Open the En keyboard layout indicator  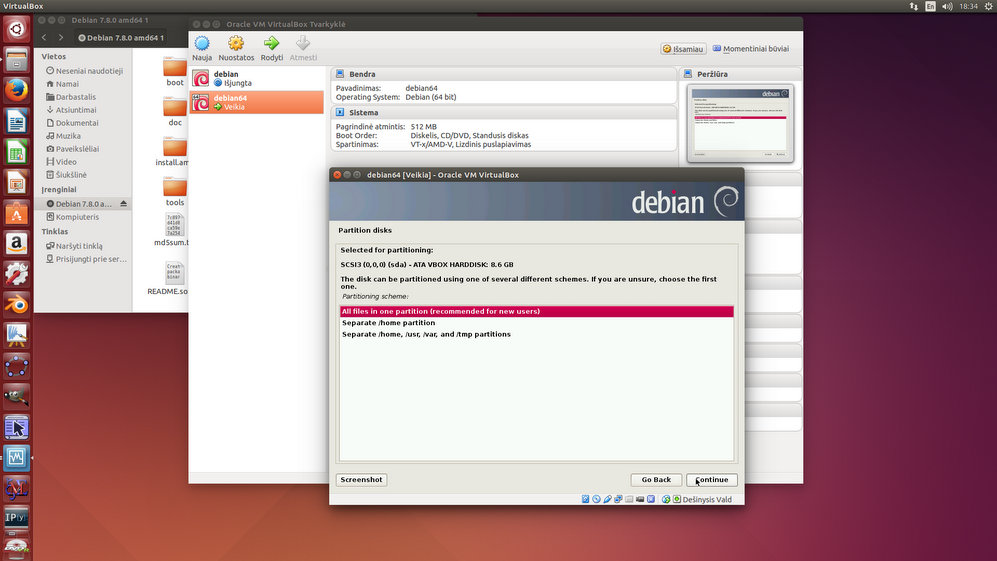931,7
